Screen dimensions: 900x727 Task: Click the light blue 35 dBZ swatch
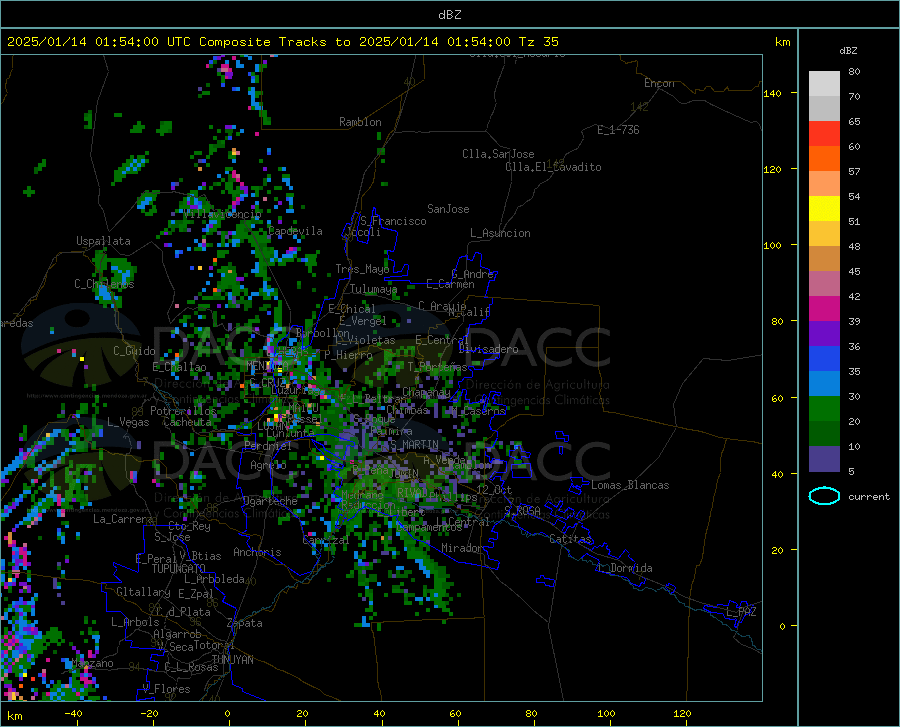tap(824, 384)
